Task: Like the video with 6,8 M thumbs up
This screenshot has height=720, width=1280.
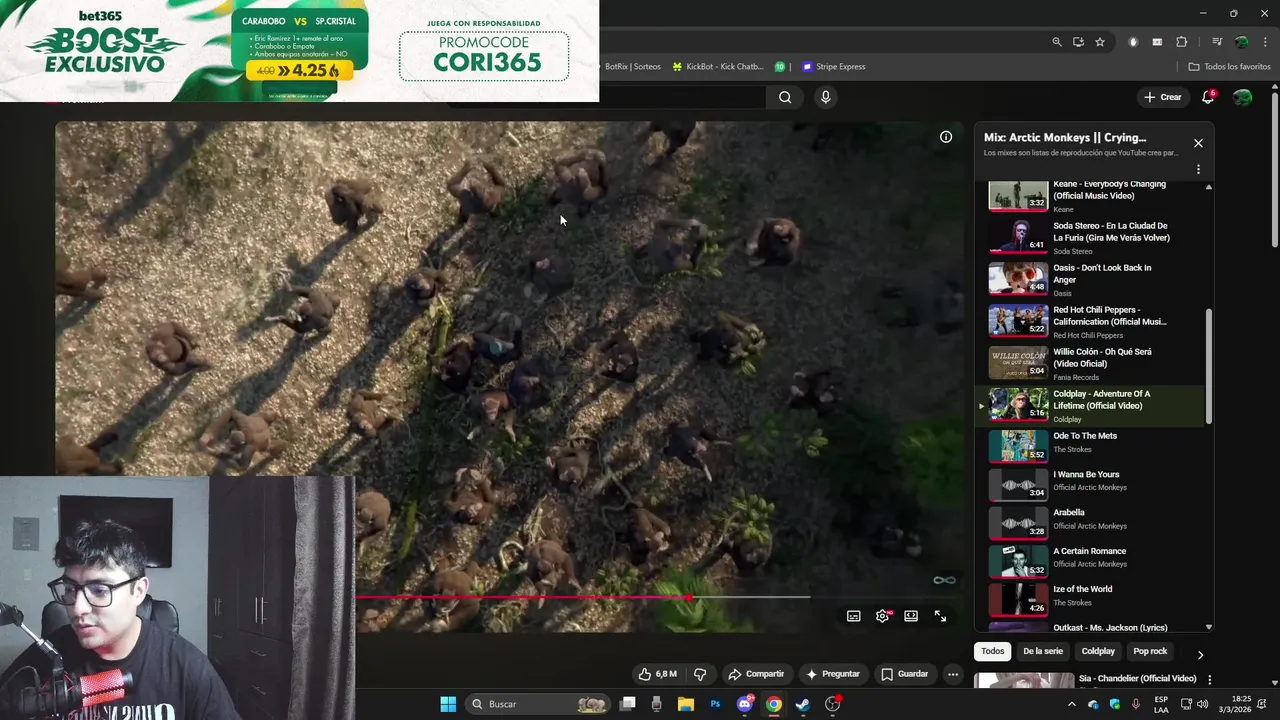Action: click(658, 674)
